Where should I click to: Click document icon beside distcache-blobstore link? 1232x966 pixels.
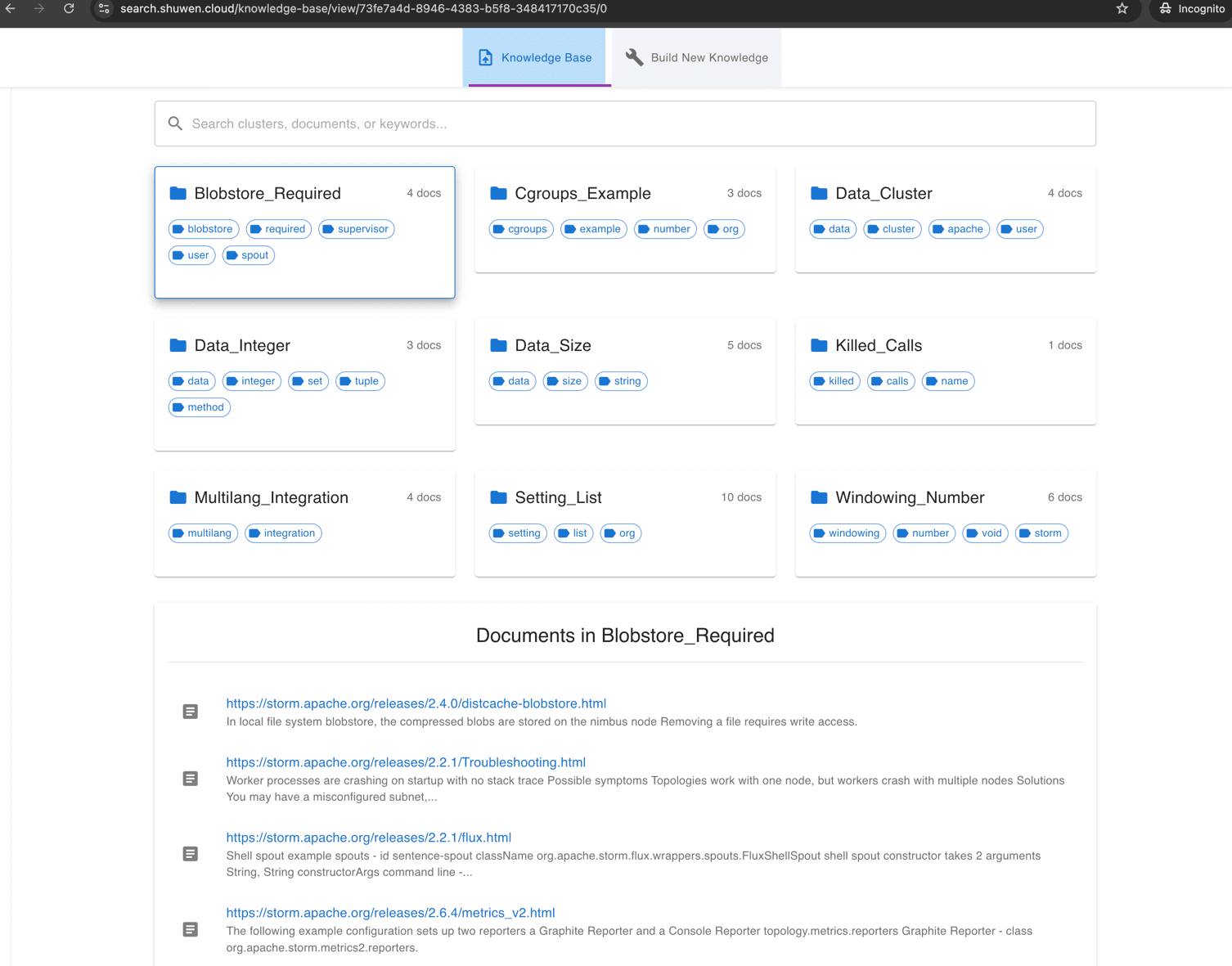[x=191, y=712]
